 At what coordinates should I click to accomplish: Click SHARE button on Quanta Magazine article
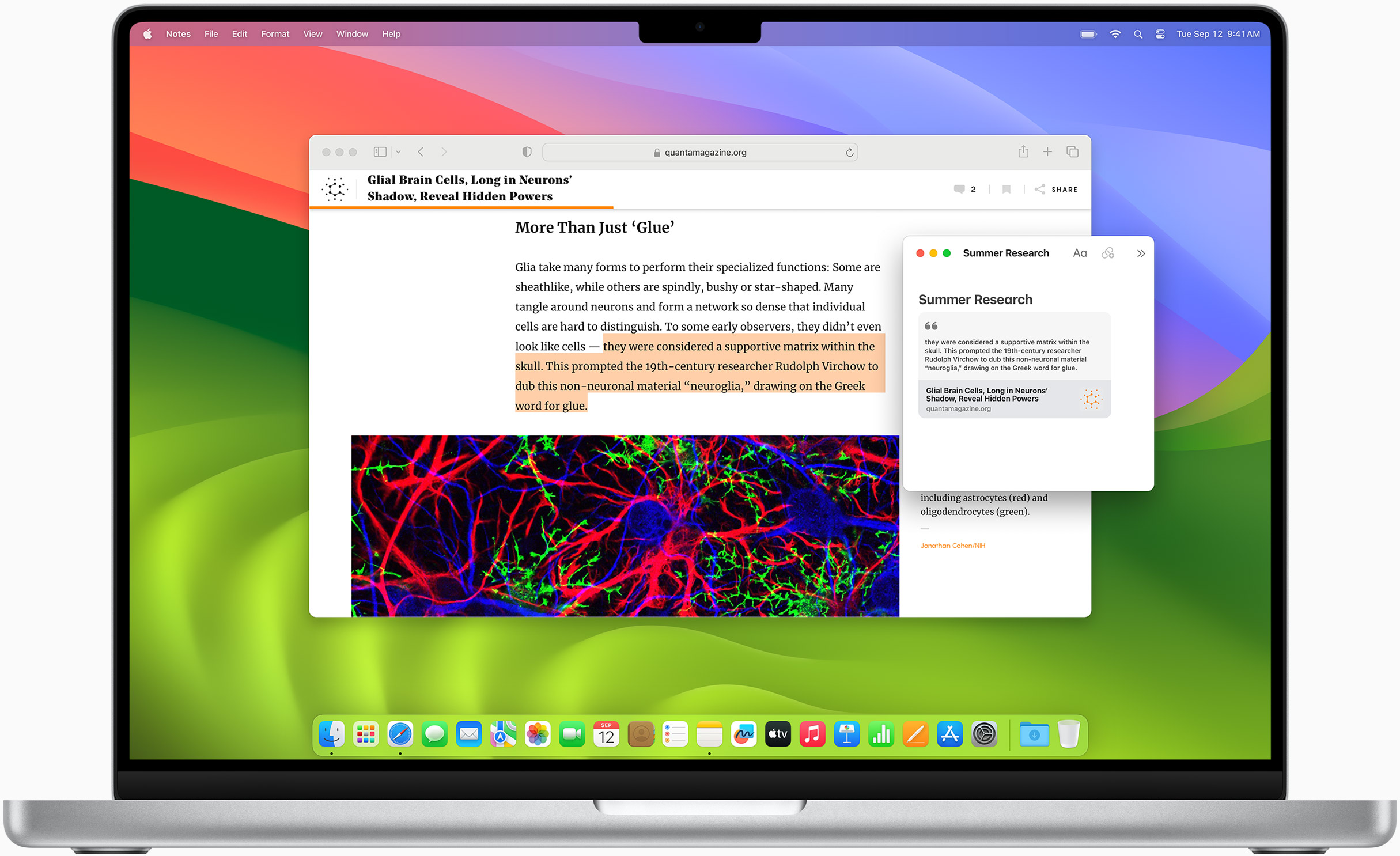pos(1055,189)
